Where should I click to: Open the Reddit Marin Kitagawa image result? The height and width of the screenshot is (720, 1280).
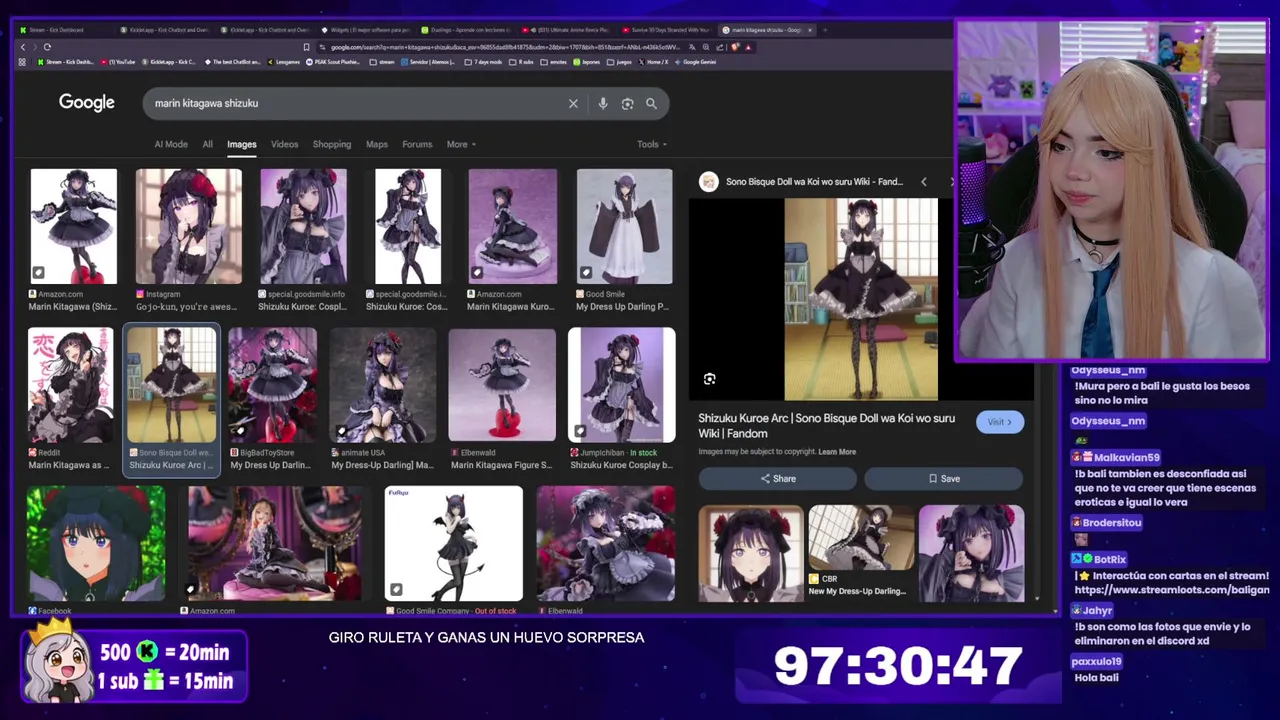click(70, 385)
